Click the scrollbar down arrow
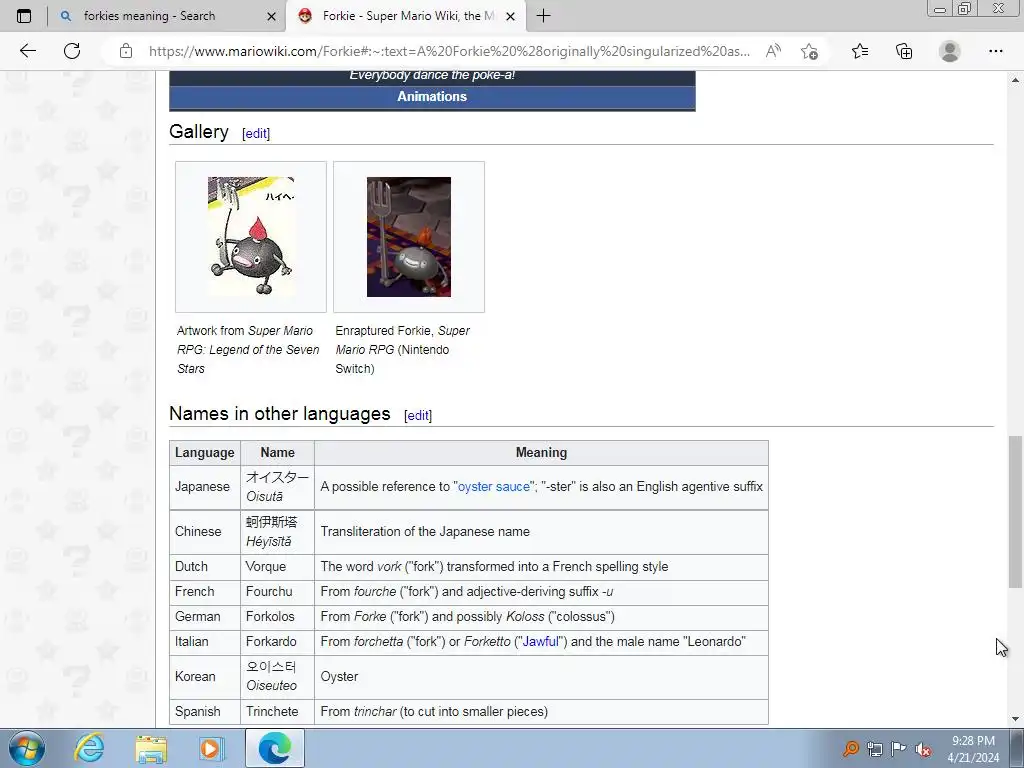This screenshot has height=768, width=1024. (1015, 719)
